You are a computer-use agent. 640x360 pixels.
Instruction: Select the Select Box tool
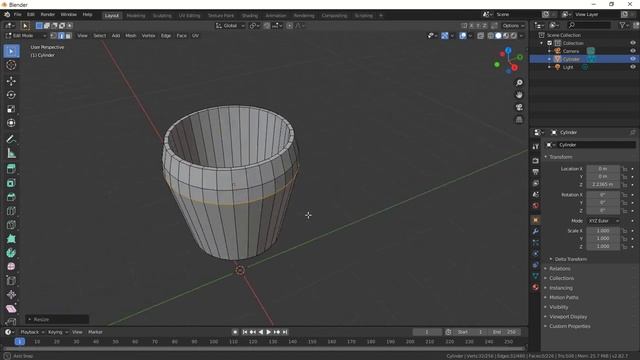pos(11,51)
